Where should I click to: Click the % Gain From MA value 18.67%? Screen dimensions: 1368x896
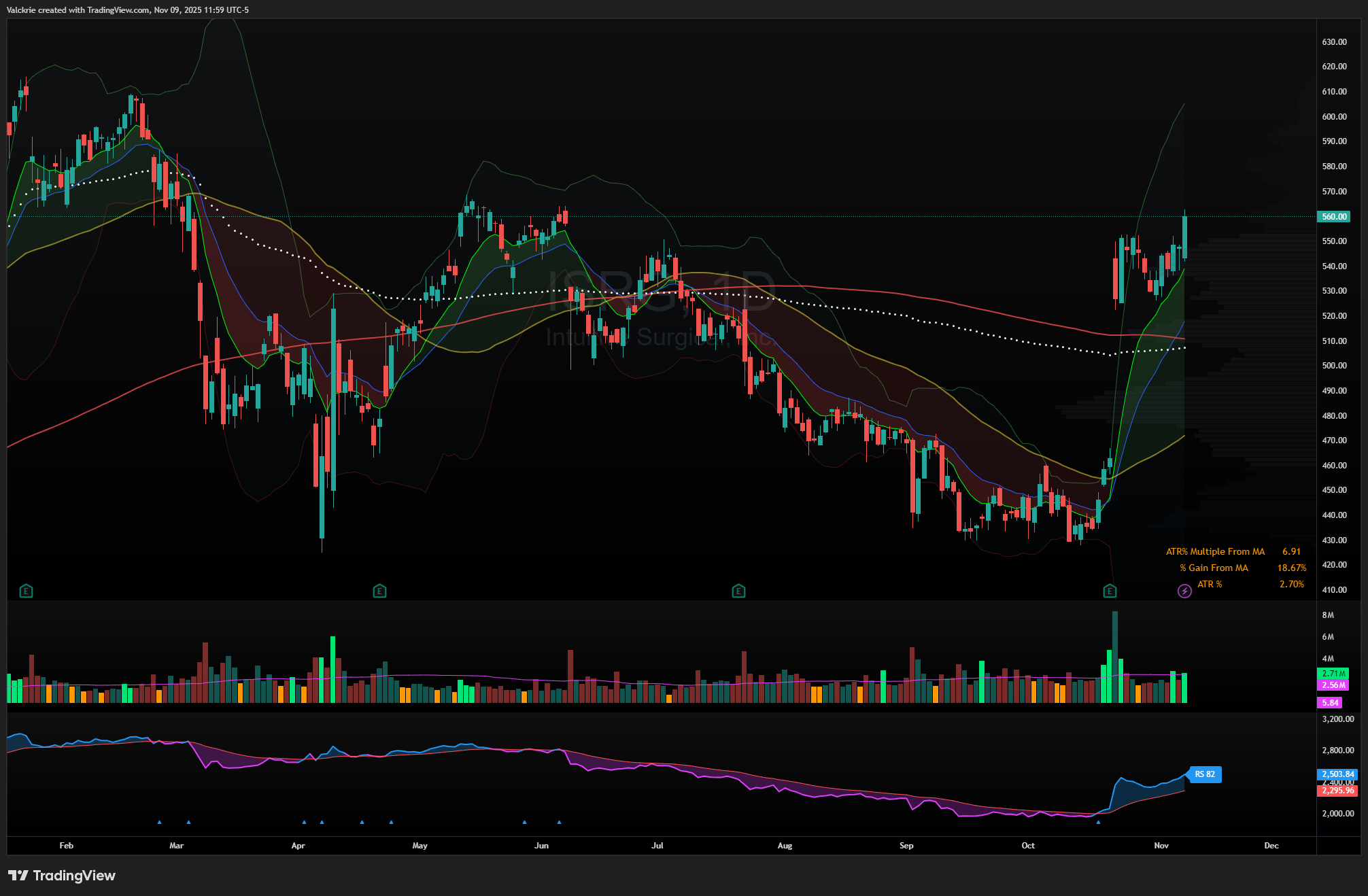pyautogui.click(x=1291, y=568)
